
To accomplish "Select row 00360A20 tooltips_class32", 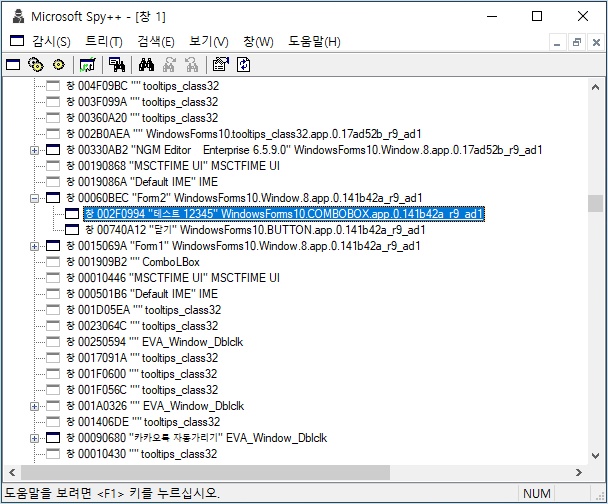I will click(142, 118).
